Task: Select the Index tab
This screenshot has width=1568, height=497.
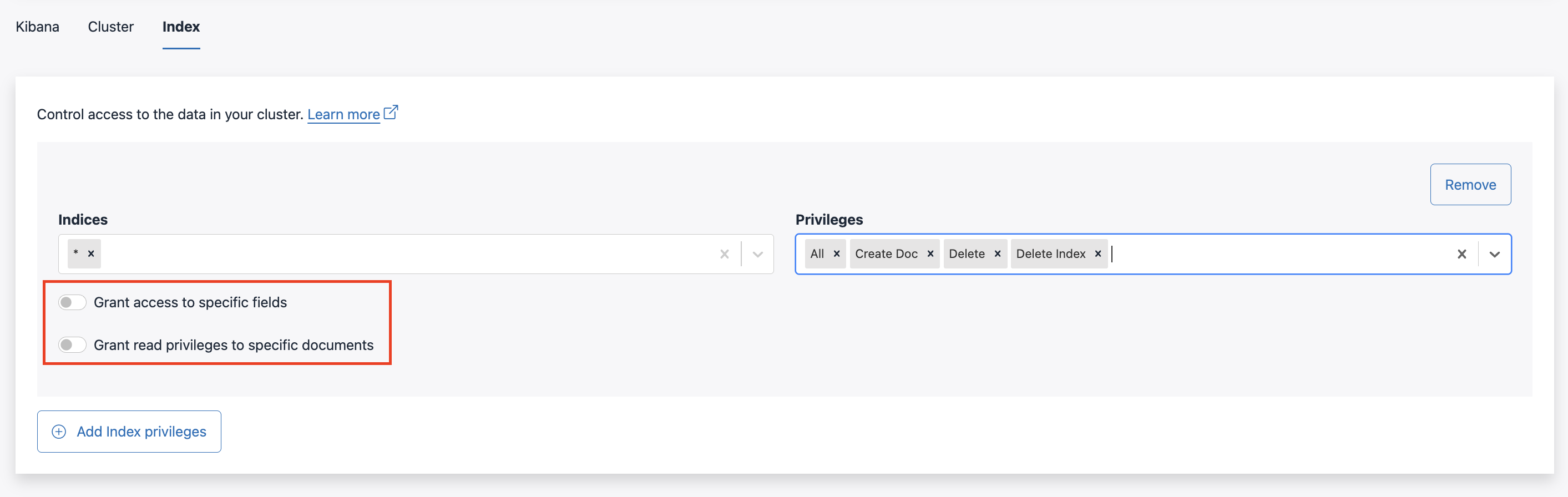Action: point(181,27)
